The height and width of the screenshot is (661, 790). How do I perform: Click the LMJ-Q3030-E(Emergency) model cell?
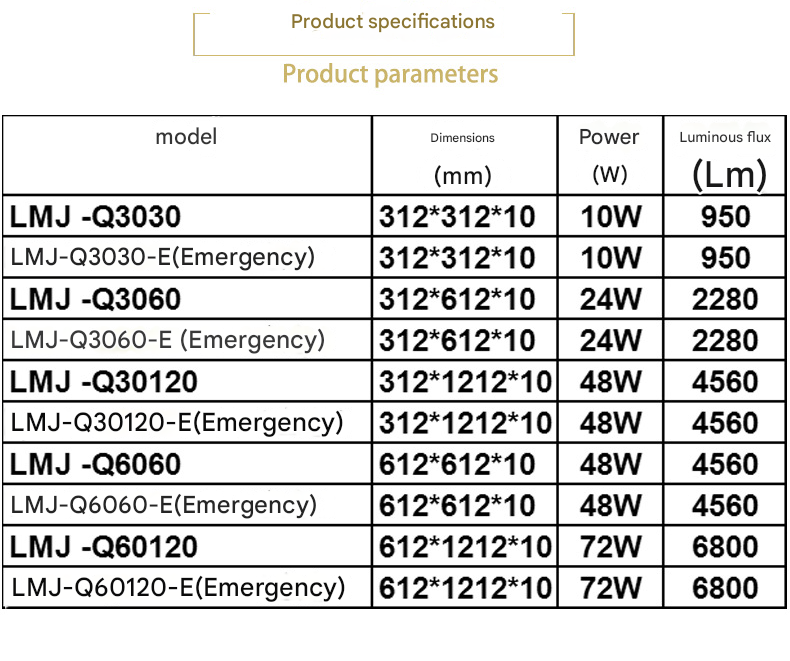click(187, 257)
